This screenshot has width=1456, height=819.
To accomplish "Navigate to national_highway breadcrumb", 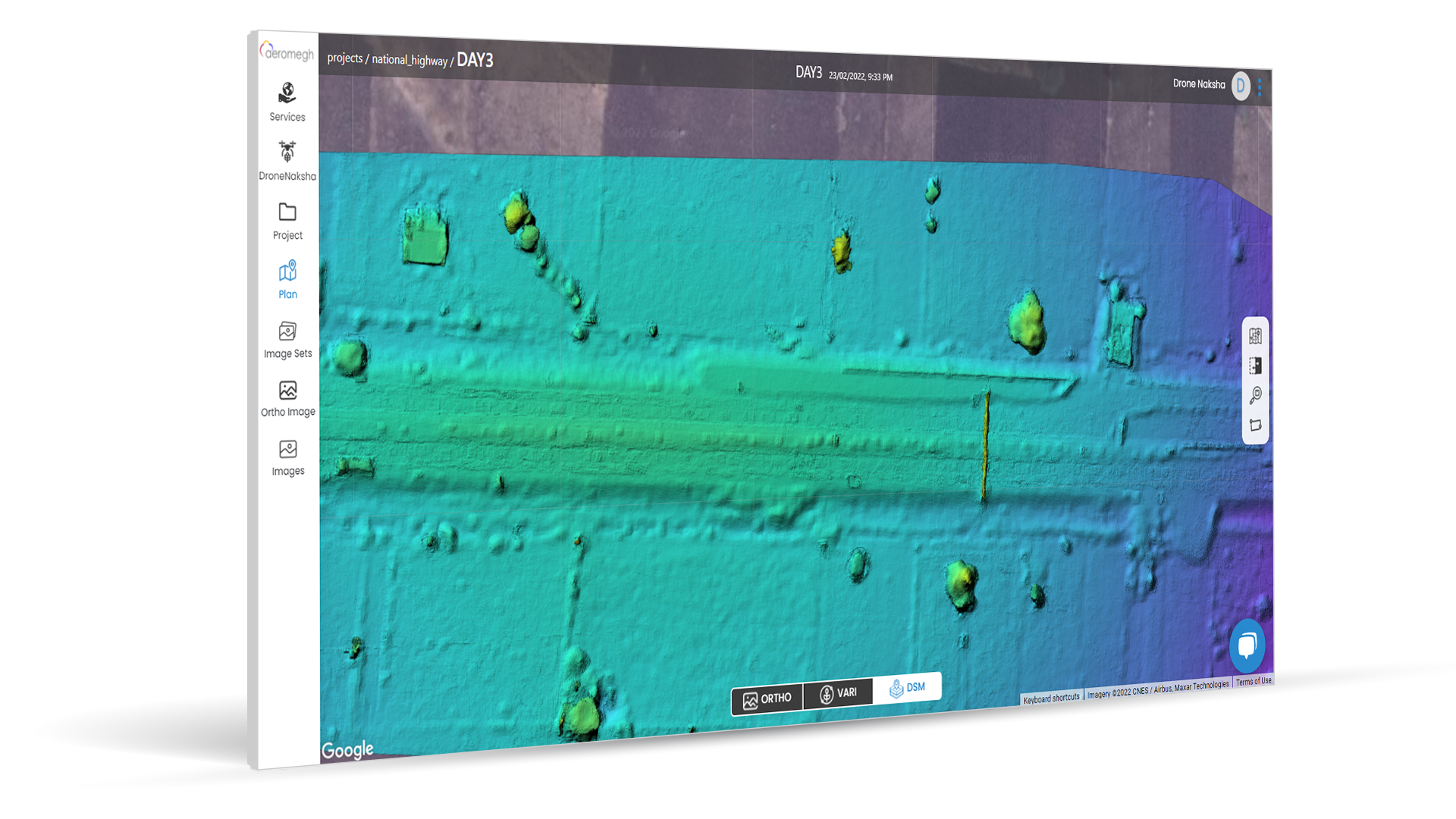I will click(x=409, y=60).
